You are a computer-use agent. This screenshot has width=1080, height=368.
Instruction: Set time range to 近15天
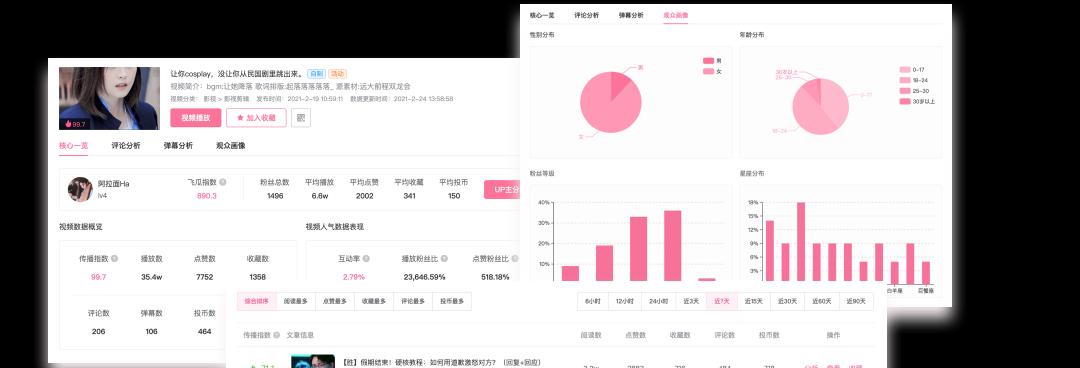754,301
